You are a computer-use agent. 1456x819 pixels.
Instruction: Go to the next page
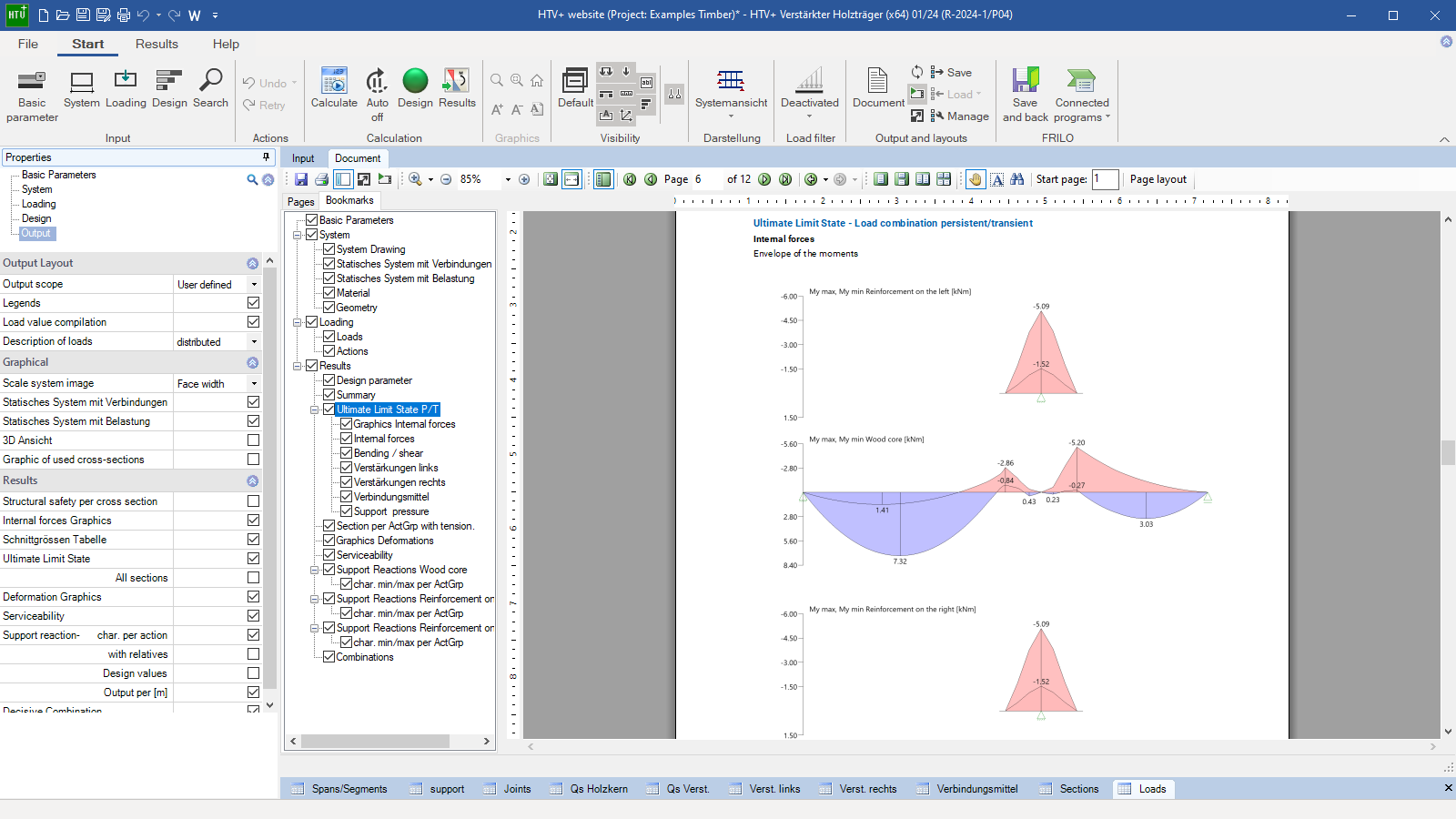click(764, 179)
